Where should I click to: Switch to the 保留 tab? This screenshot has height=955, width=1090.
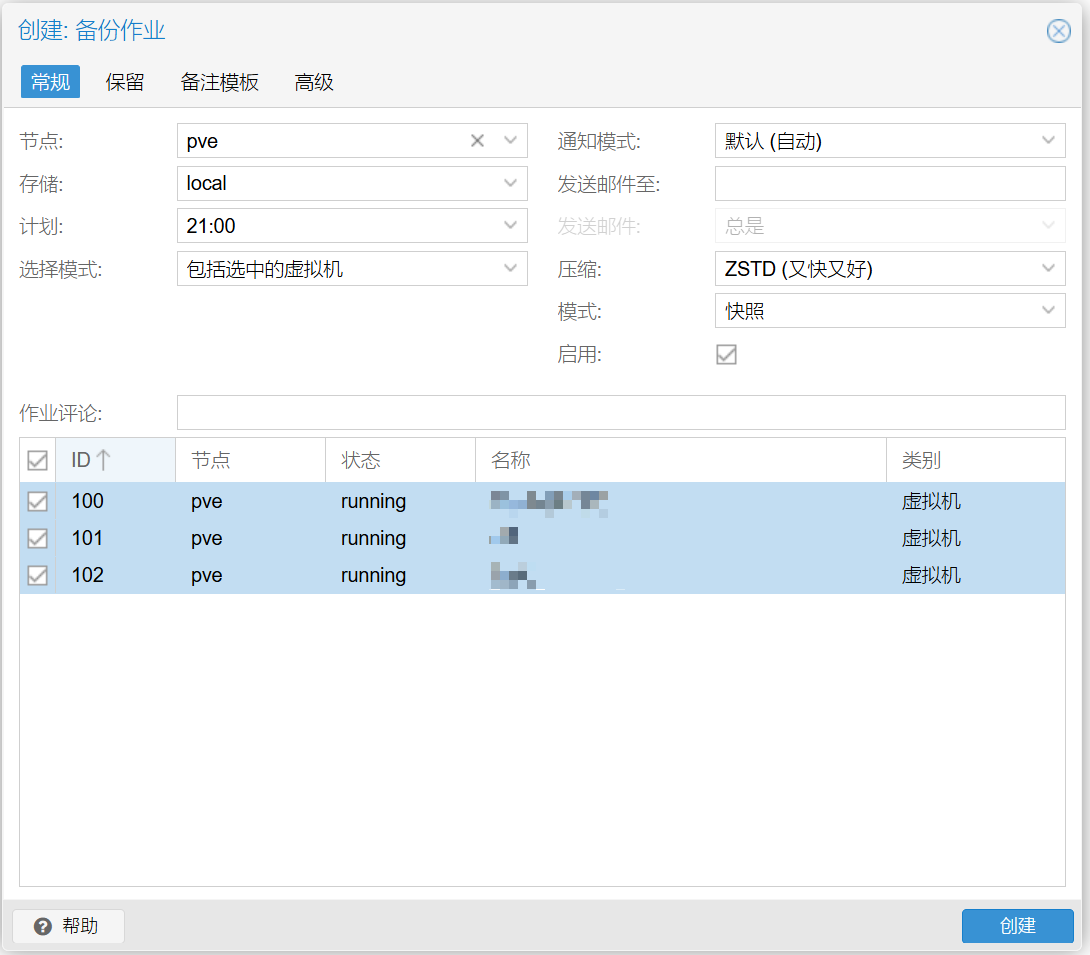[x=125, y=82]
